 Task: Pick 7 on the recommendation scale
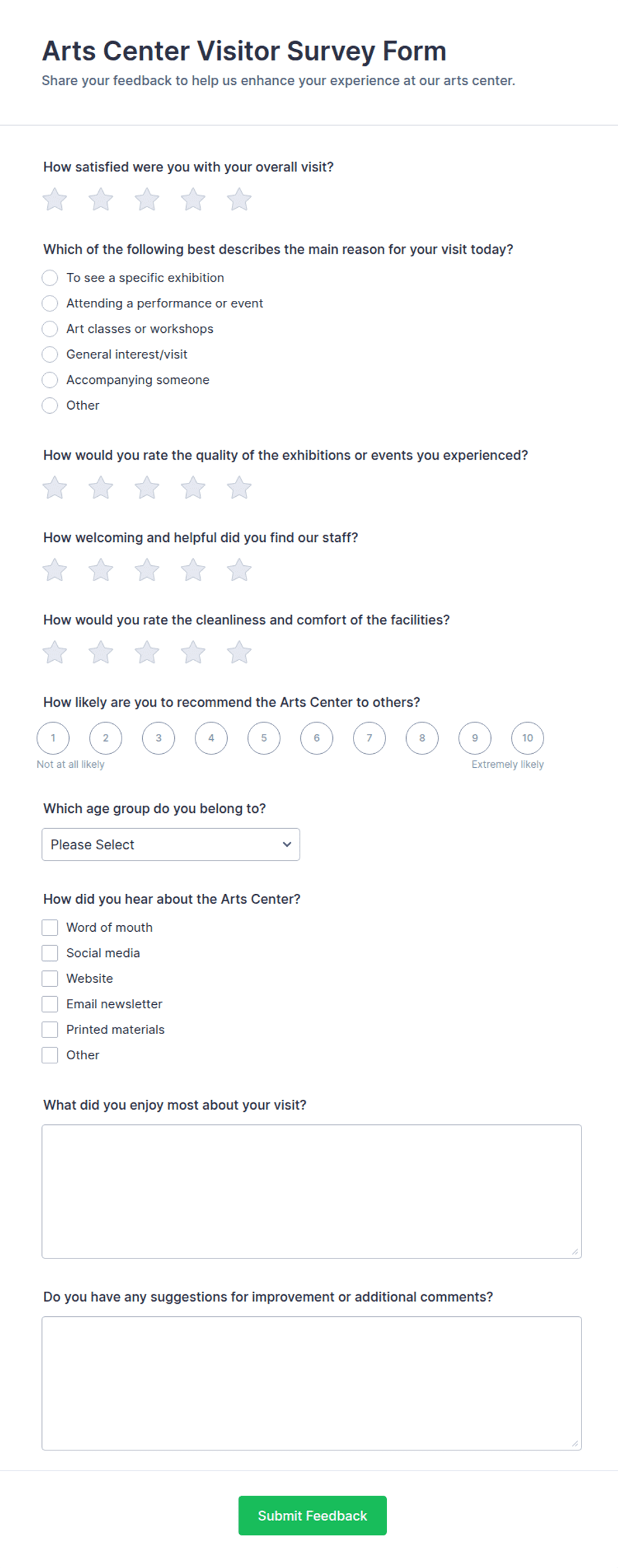[x=369, y=738]
